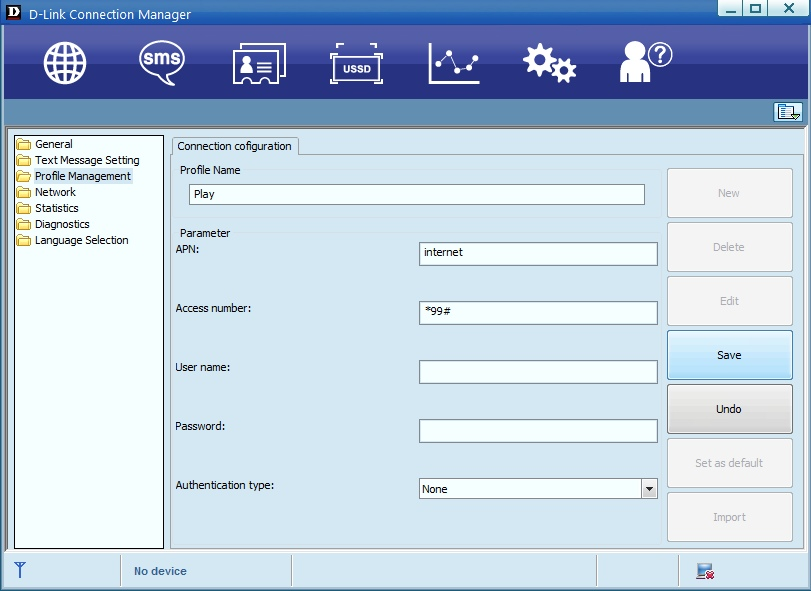Click the Password input field
811x591 pixels.
[538, 431]
